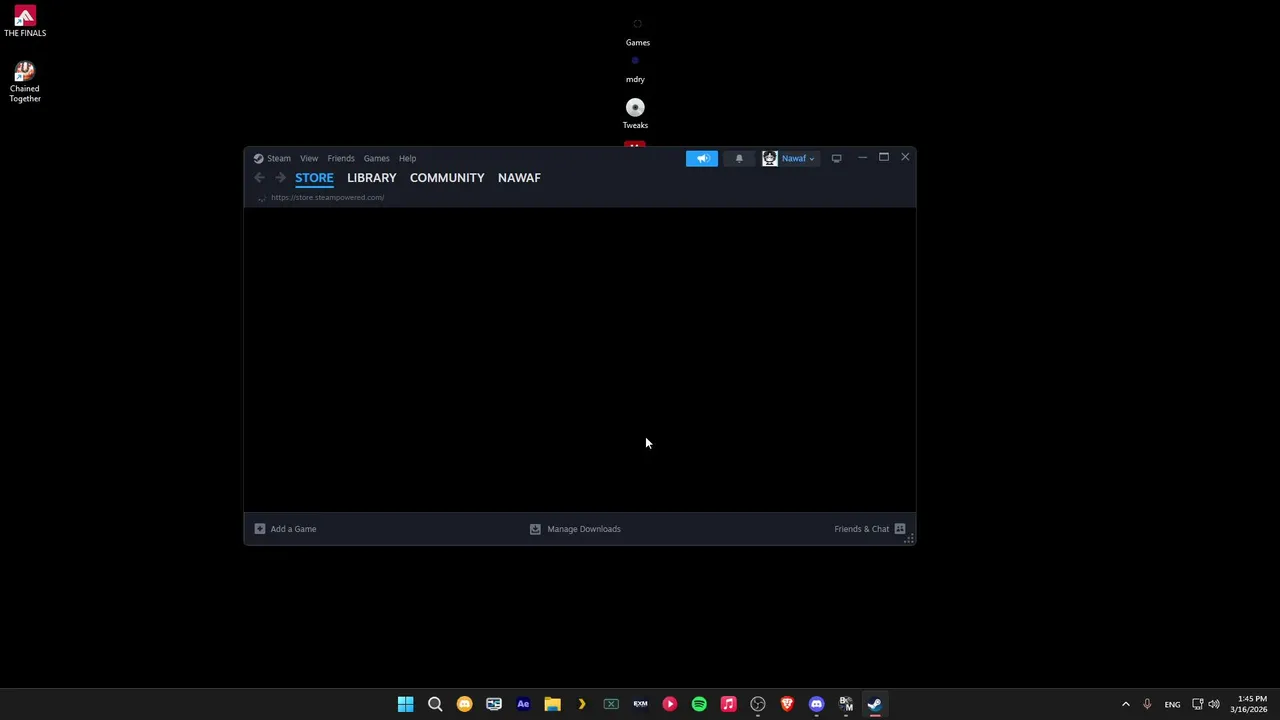Open the notifications bell in Steam
Screen dimensions: 1280x720
[739, 158]
